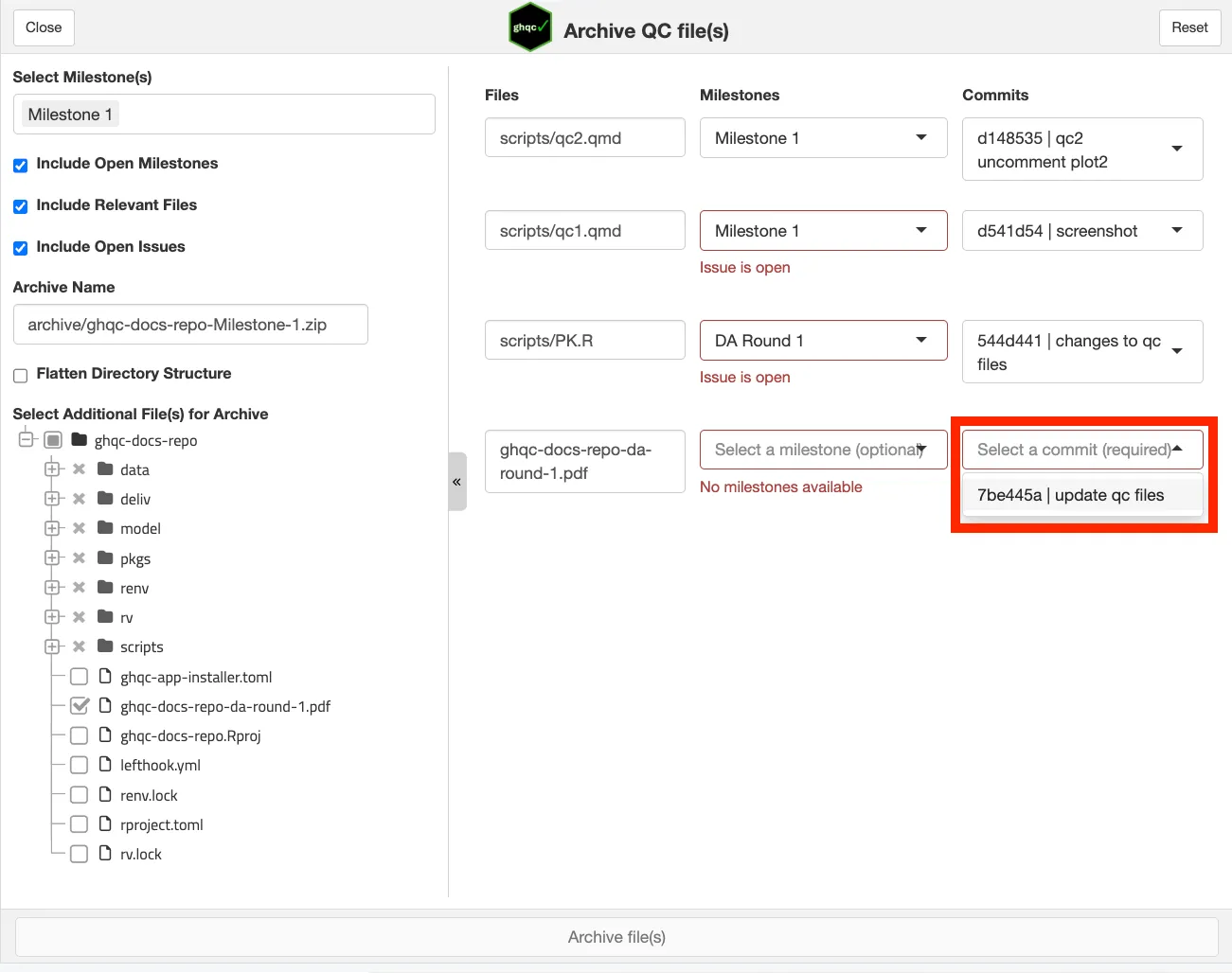The image size is (1232, 973).
Task: Check the lefthook.yml file checkbox
Action: [x=80, y=765]
